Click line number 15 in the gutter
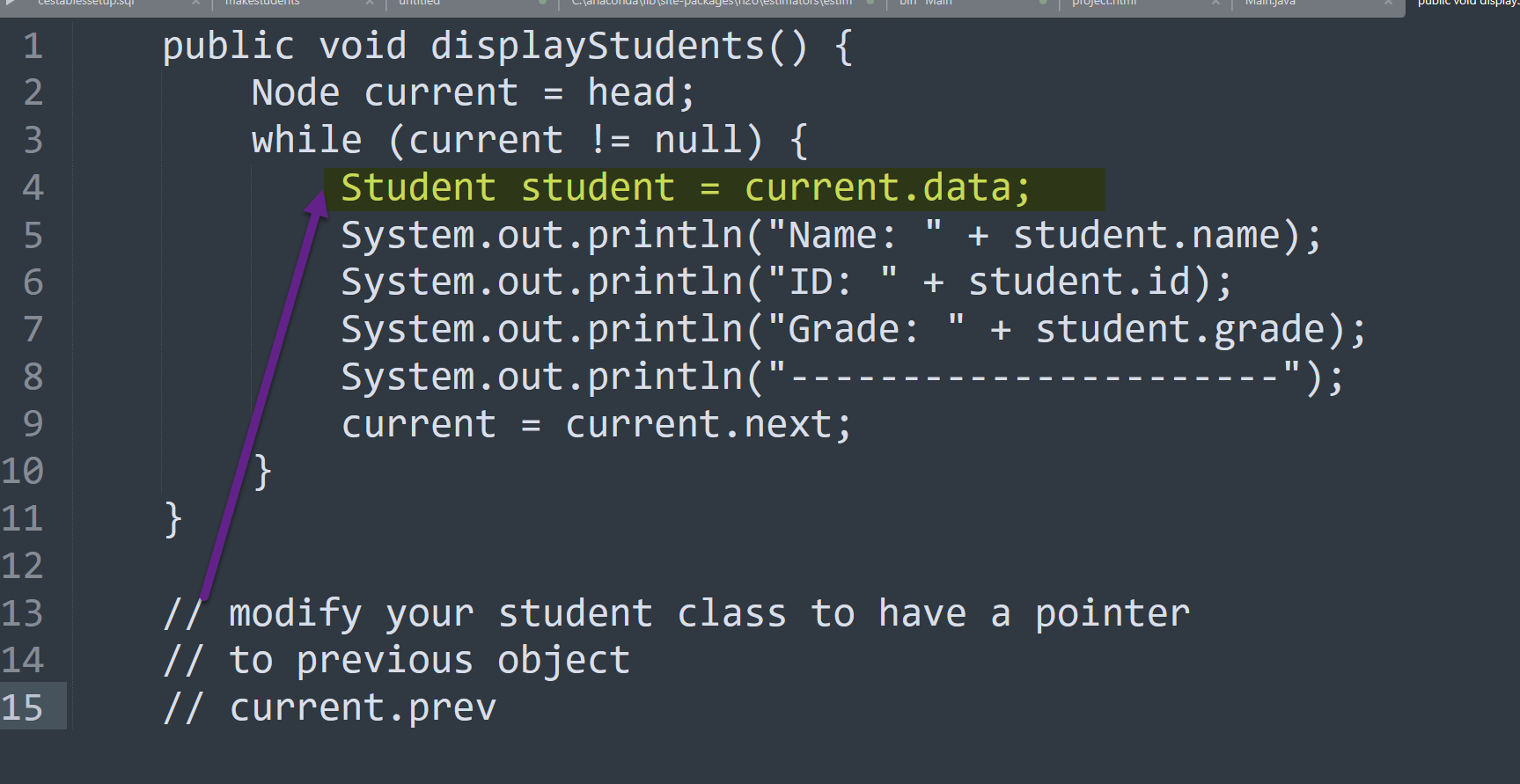 (23, 707)
